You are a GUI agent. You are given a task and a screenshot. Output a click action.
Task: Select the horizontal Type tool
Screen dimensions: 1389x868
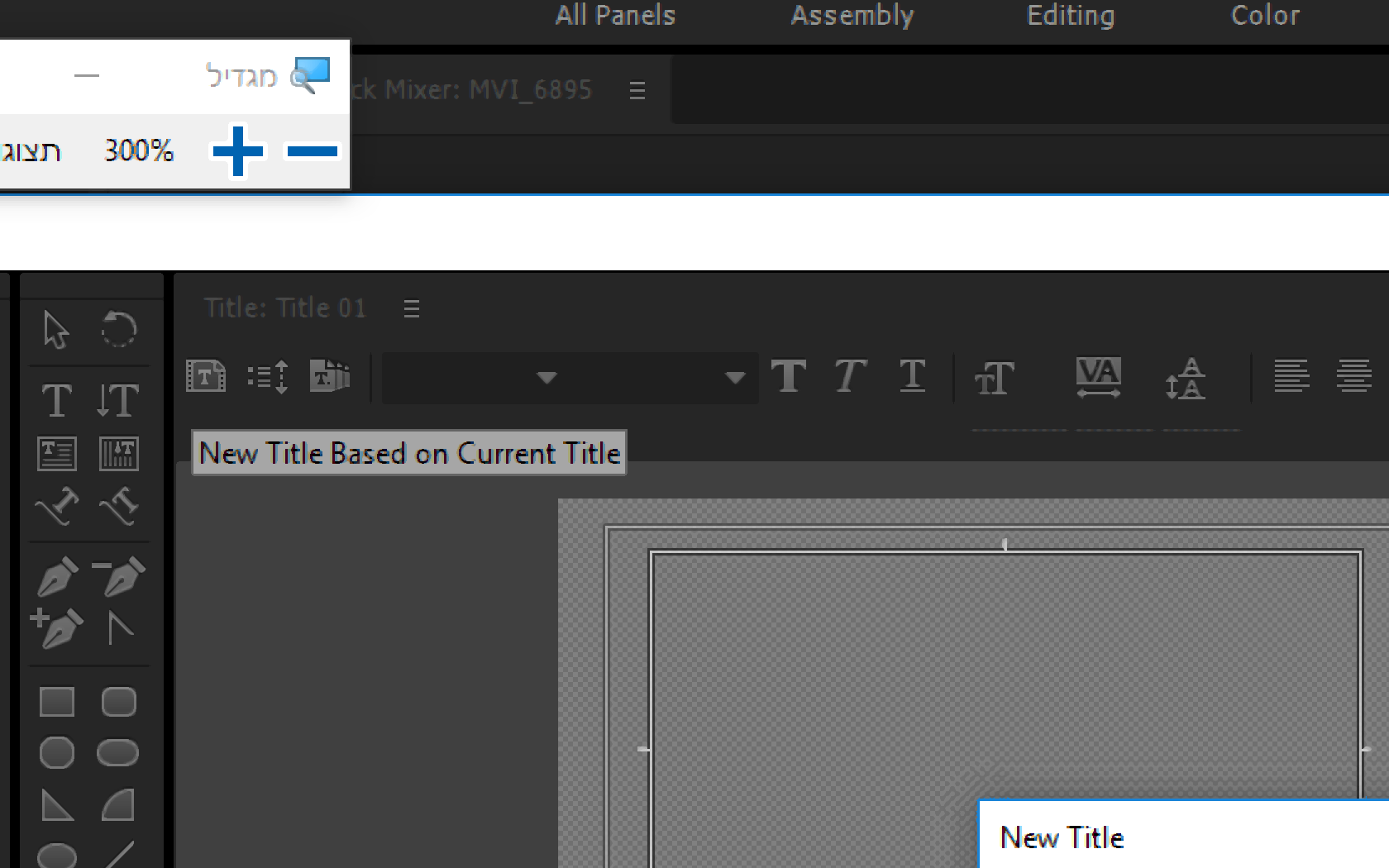(x=56, y=401)
